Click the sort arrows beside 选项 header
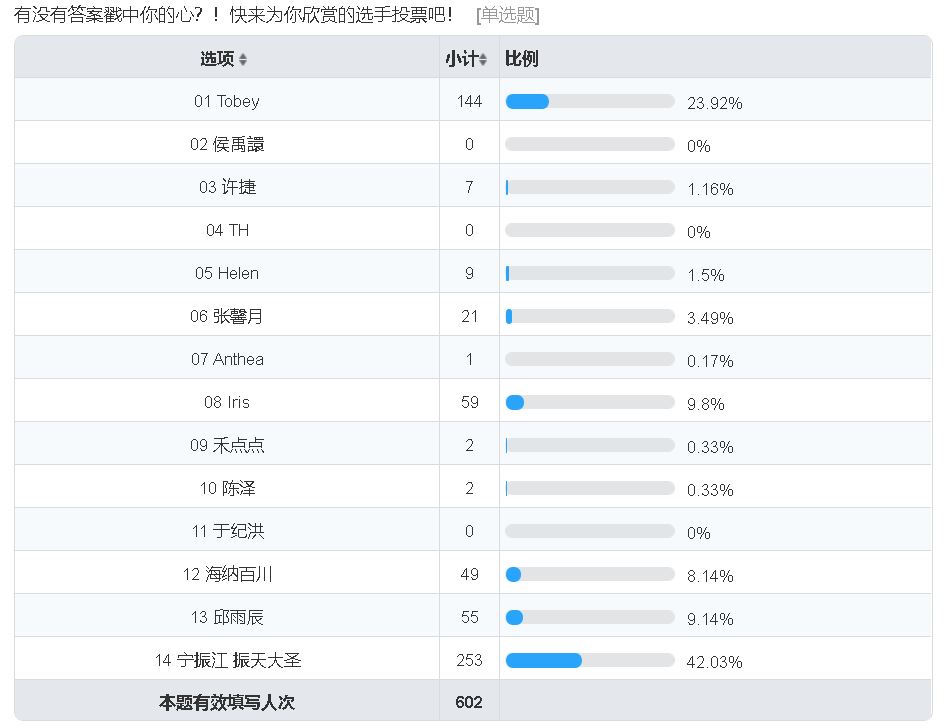Screen dimensions: 952x726 click(x=243, y=60)
